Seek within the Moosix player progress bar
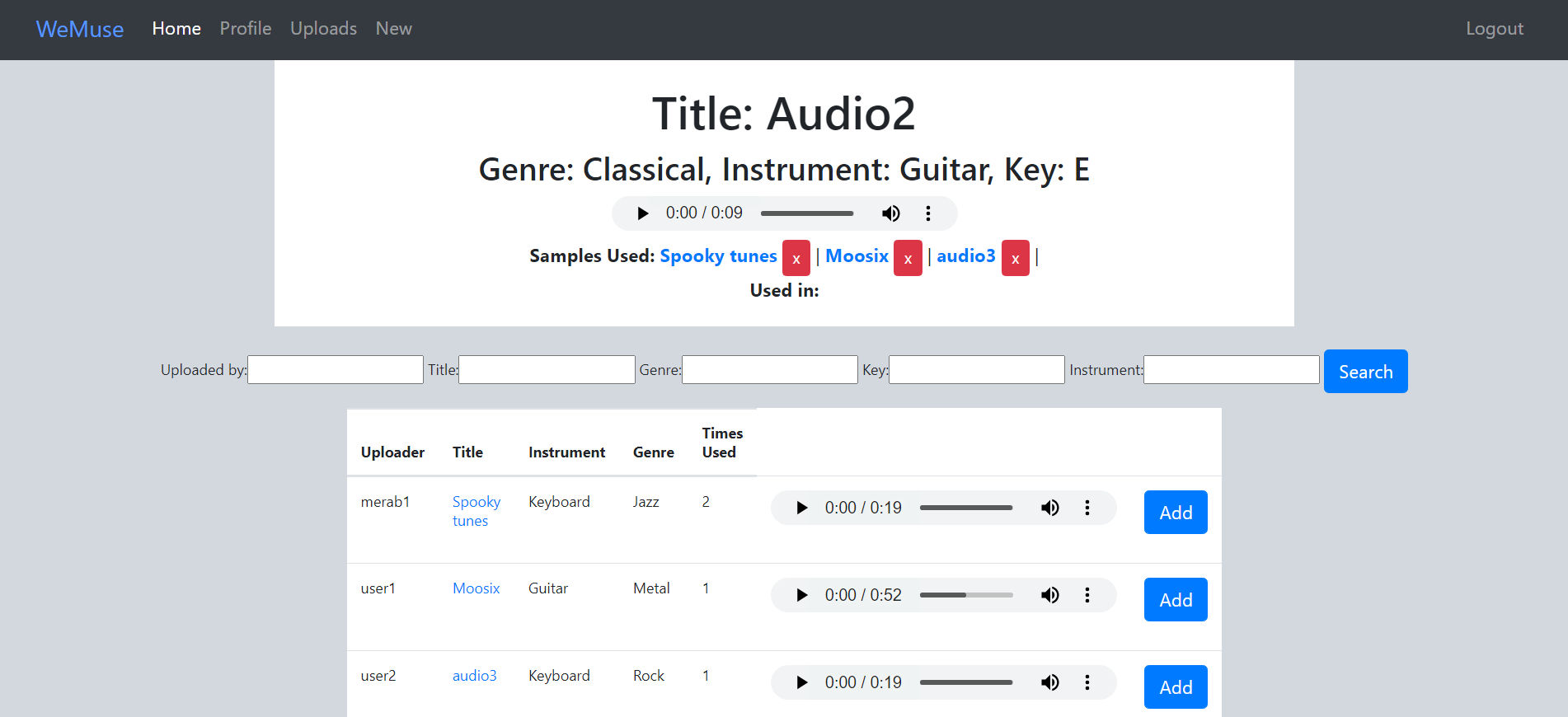The width and height of the screenshot is (1568, 717). tap(965, 594)
